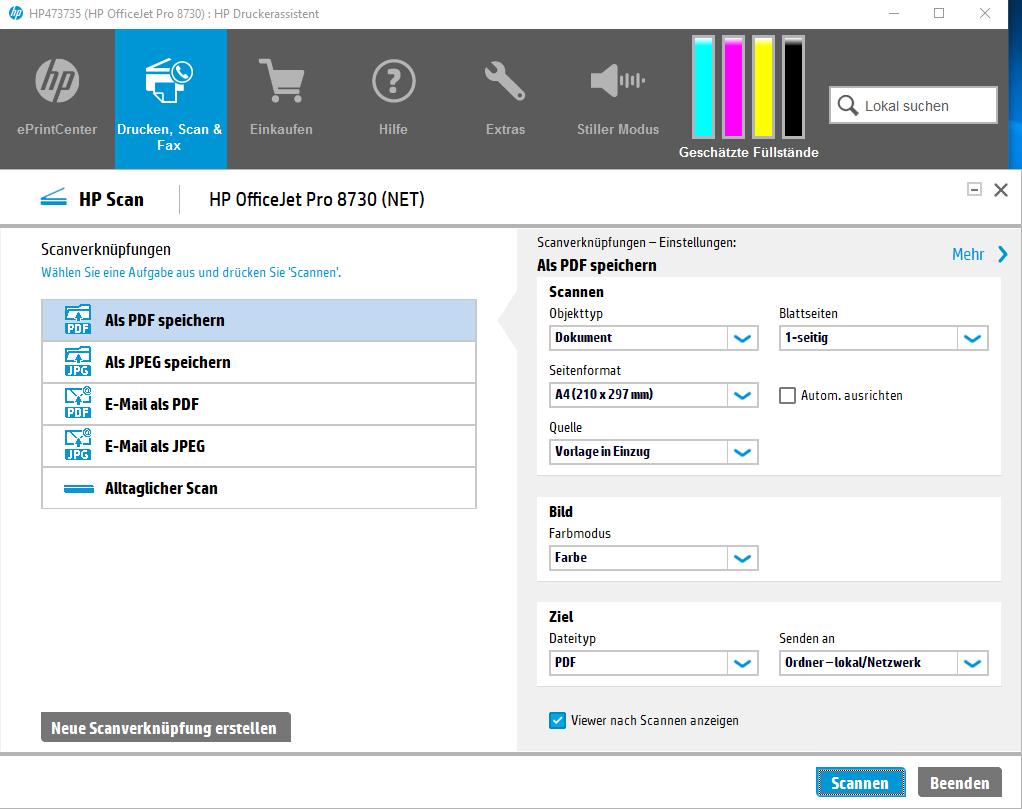
Task: Select the Als PDF speichern shortcut
Action: click(x=259, y=321)
